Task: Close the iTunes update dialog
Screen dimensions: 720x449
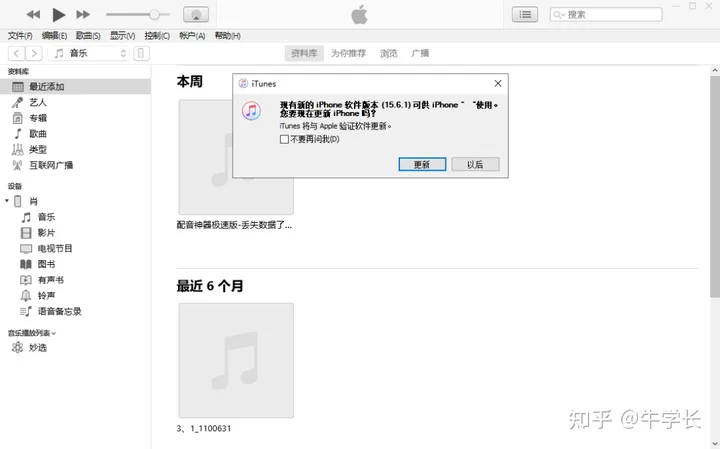Action: pyautogui.click(x=498, y=84)
